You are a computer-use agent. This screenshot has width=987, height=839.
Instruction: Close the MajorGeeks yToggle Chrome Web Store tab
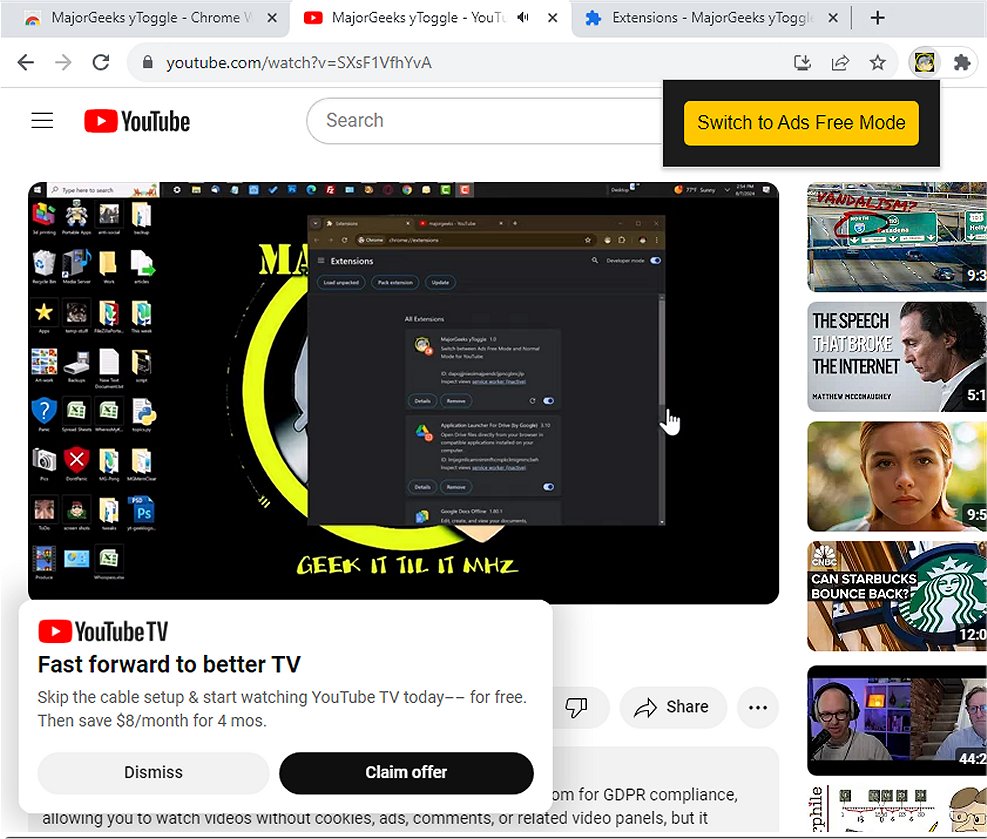click(272, 18)
